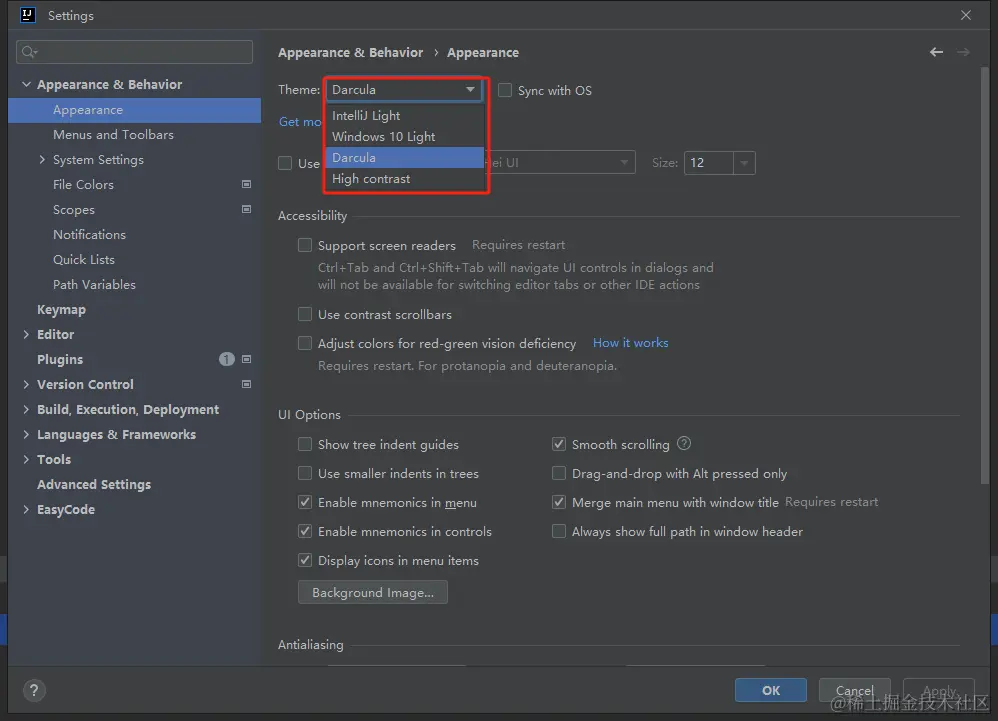The image size is (998, 721).
Task: Click the project-level icon beside Scopes
Action: click(246, 209)
